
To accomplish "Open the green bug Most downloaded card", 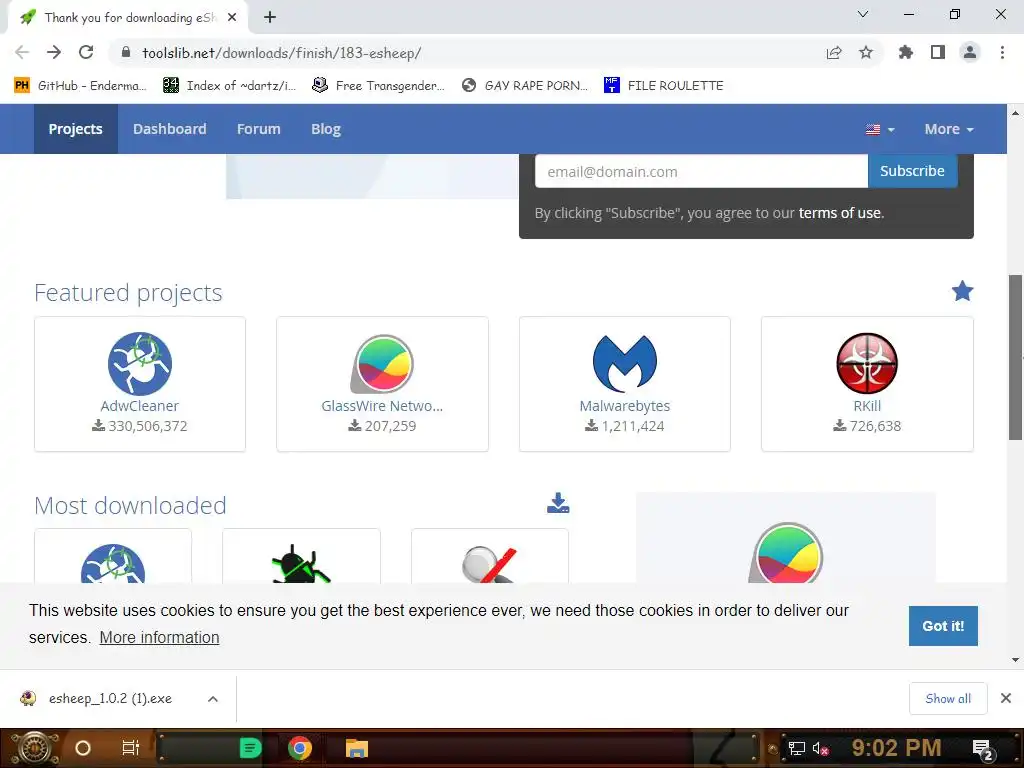I will click(301, 556).
